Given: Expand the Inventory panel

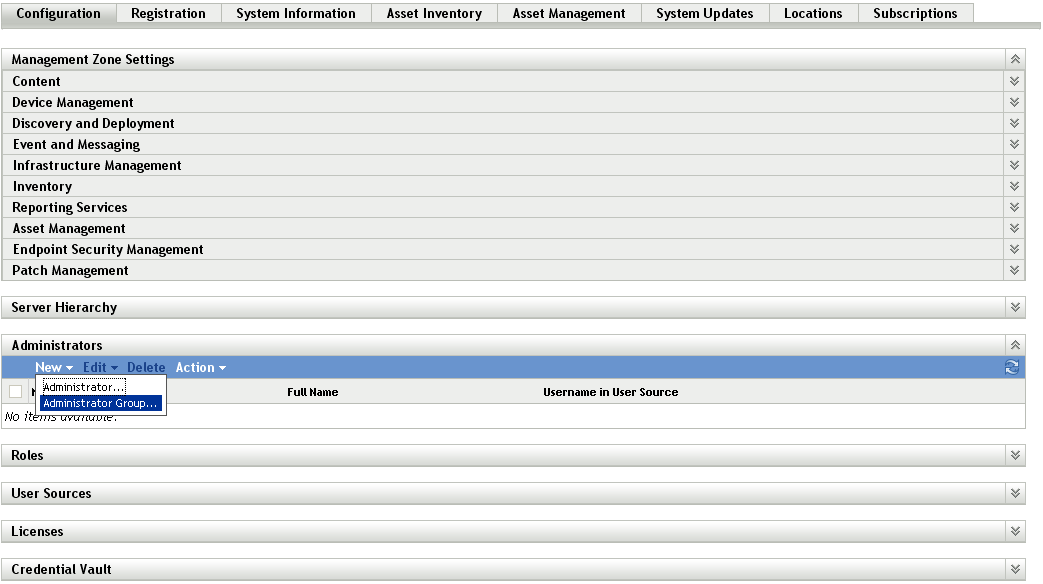Looking at the screenshot, I should 1013,186.
